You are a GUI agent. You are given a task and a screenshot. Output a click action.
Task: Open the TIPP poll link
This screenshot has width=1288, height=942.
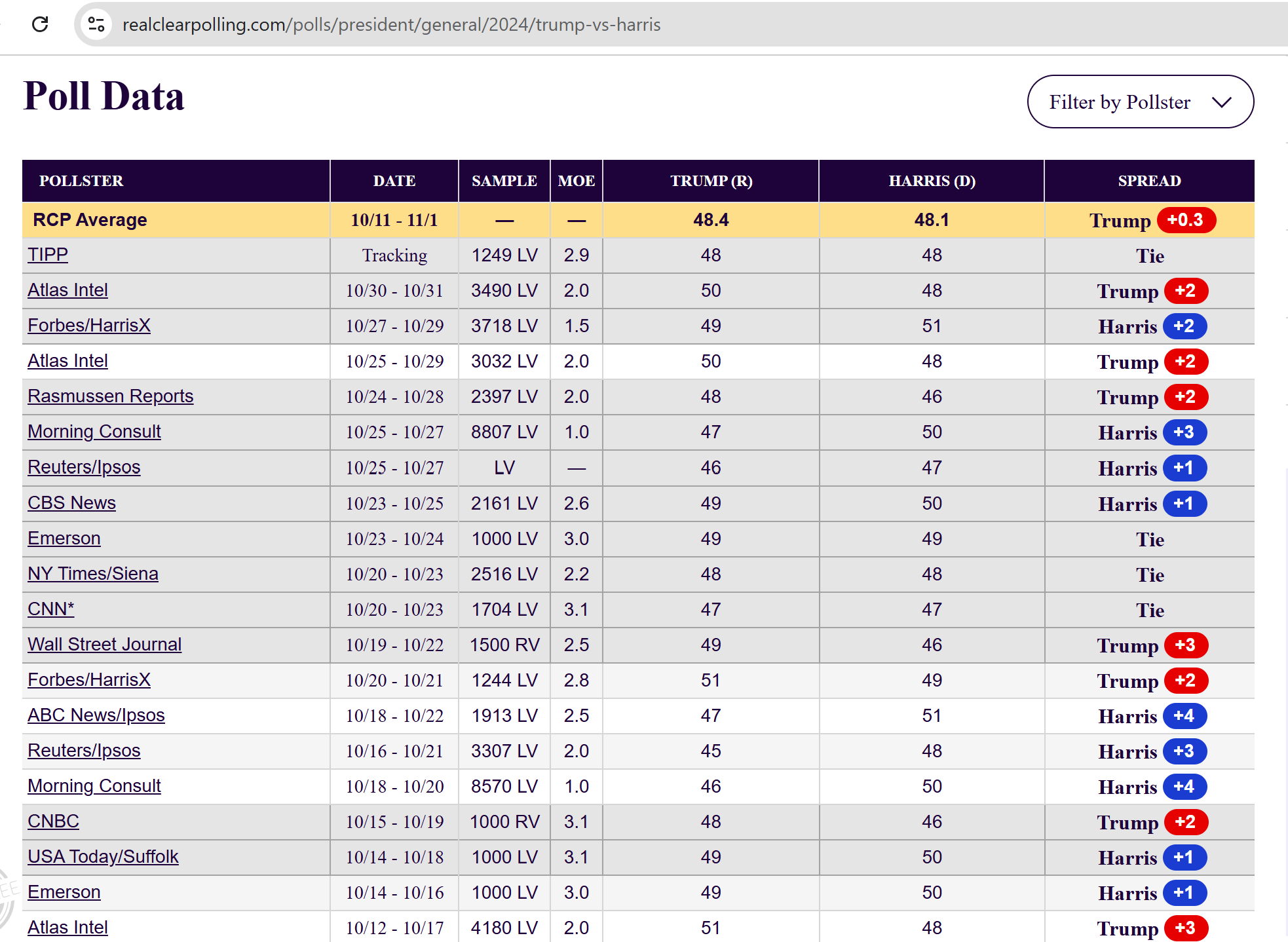pos(47,254)
